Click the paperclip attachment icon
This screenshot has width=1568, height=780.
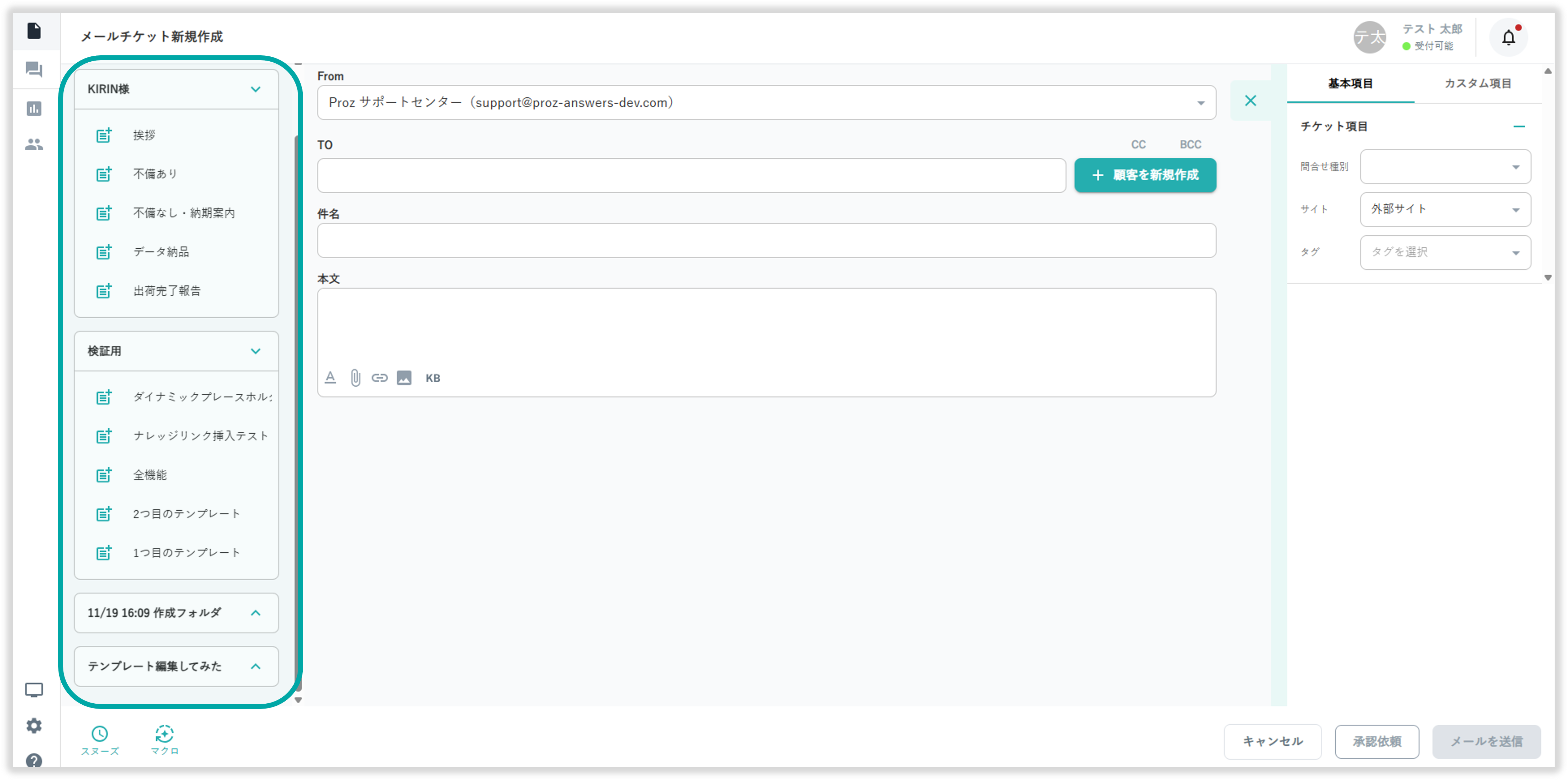tap(355, 378)
